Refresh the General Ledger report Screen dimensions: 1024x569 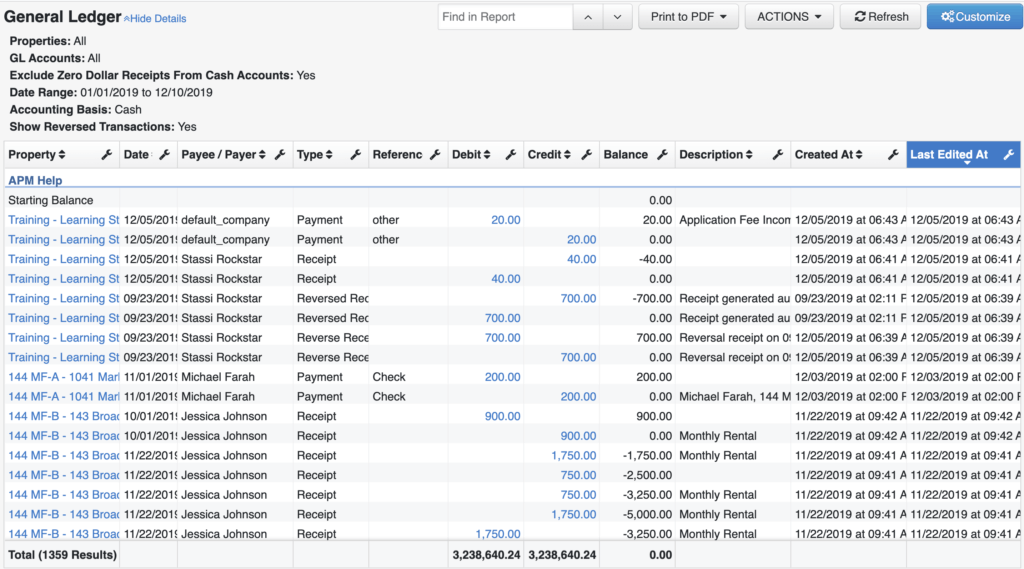point(880,17)
